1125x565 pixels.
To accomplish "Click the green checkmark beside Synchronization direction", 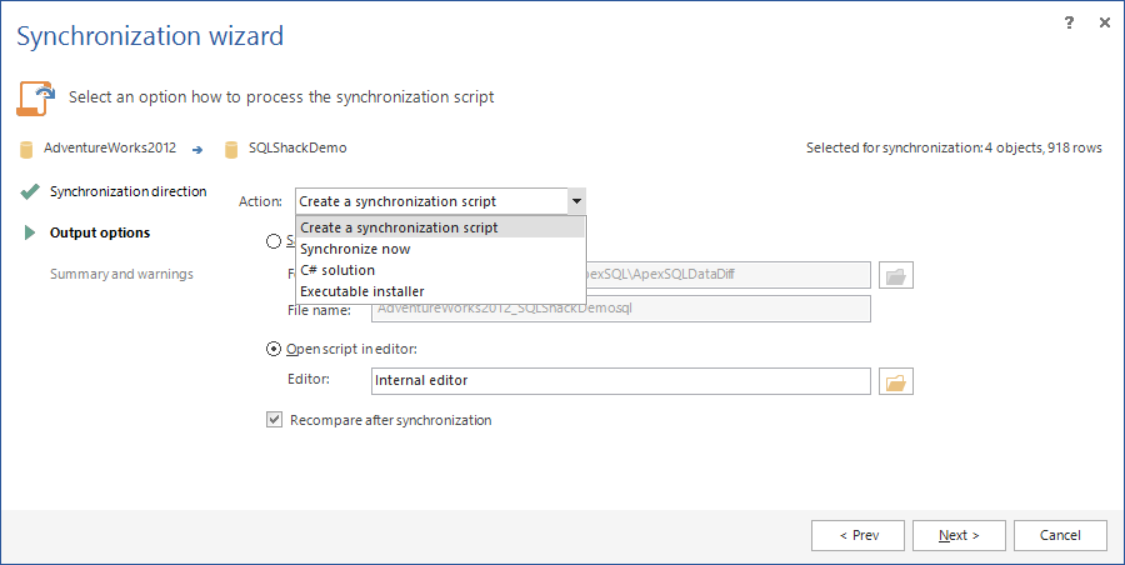I will 30,191.
